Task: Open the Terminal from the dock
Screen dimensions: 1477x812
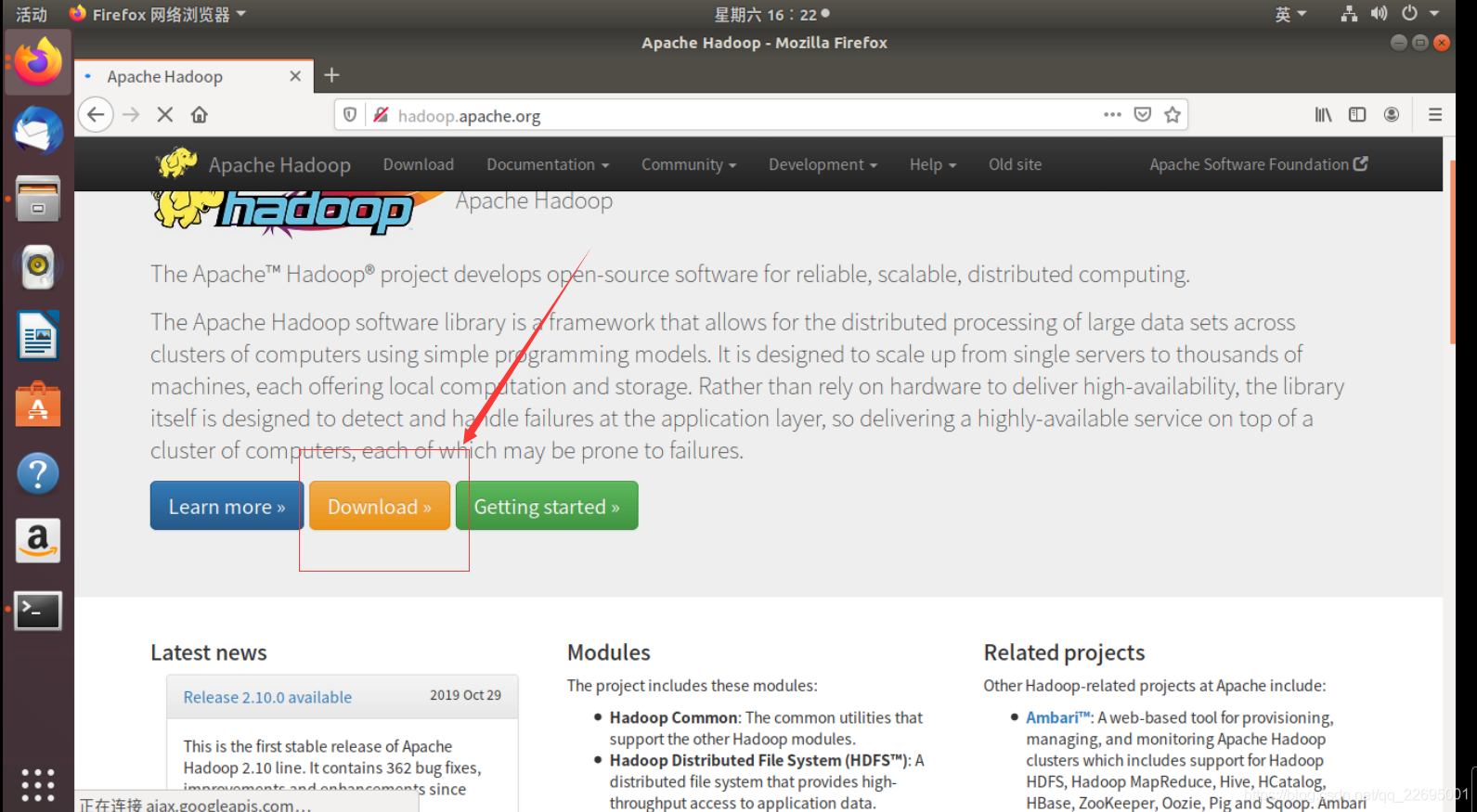Action: click(38, 610)
